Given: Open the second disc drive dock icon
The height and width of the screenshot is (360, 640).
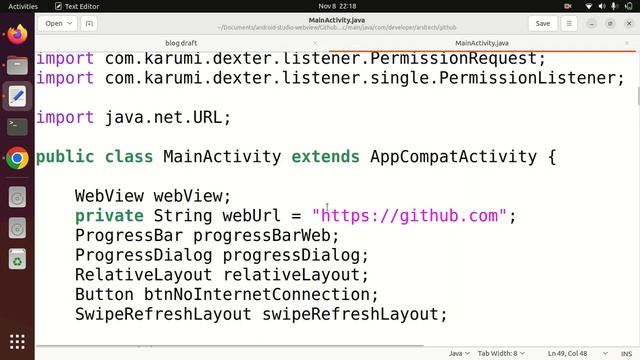Looking at the screenshot, I should click(17, 228).
